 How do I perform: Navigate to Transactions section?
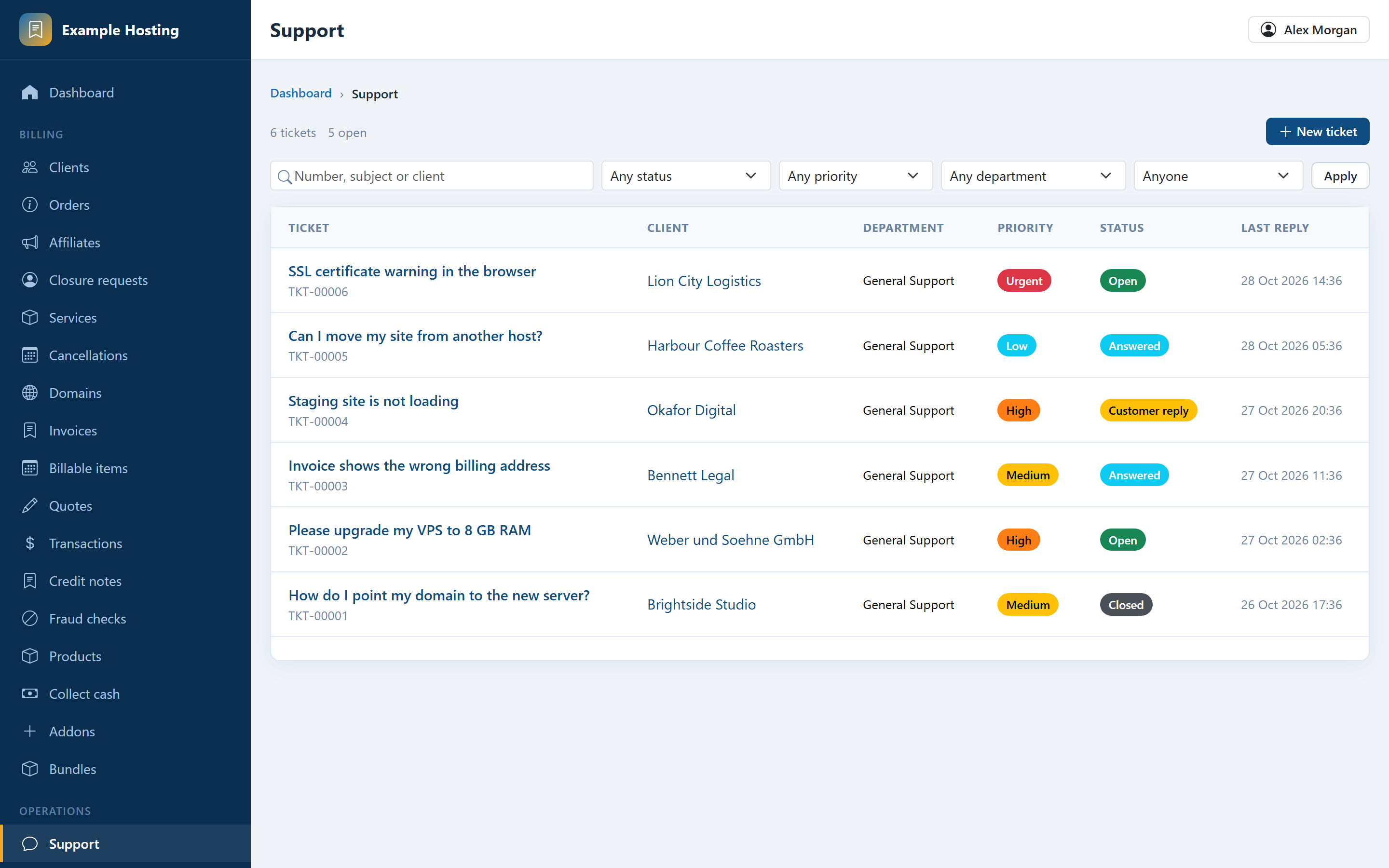125,543
